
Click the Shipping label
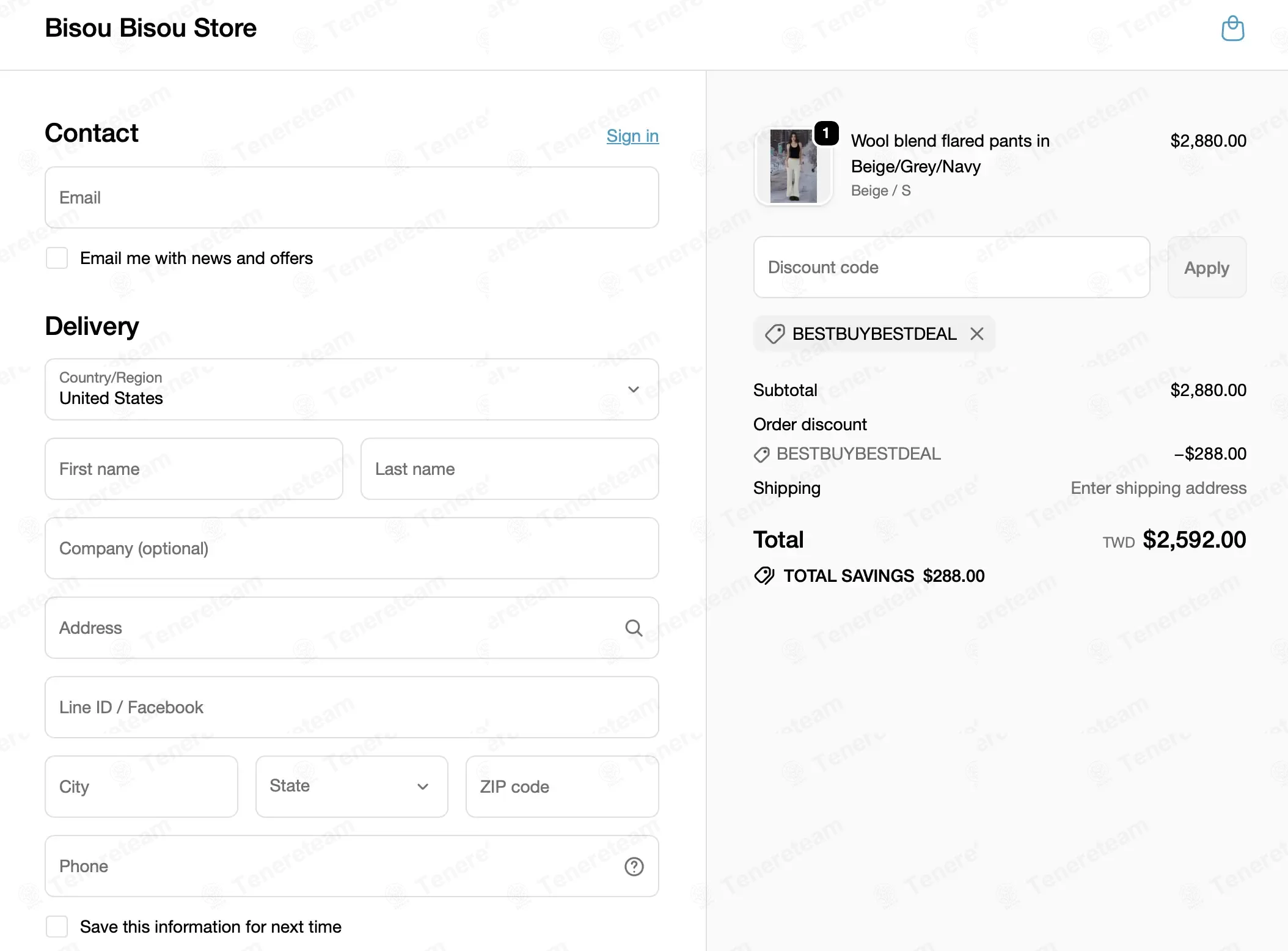pyautogui.click(x=786, y=488)
